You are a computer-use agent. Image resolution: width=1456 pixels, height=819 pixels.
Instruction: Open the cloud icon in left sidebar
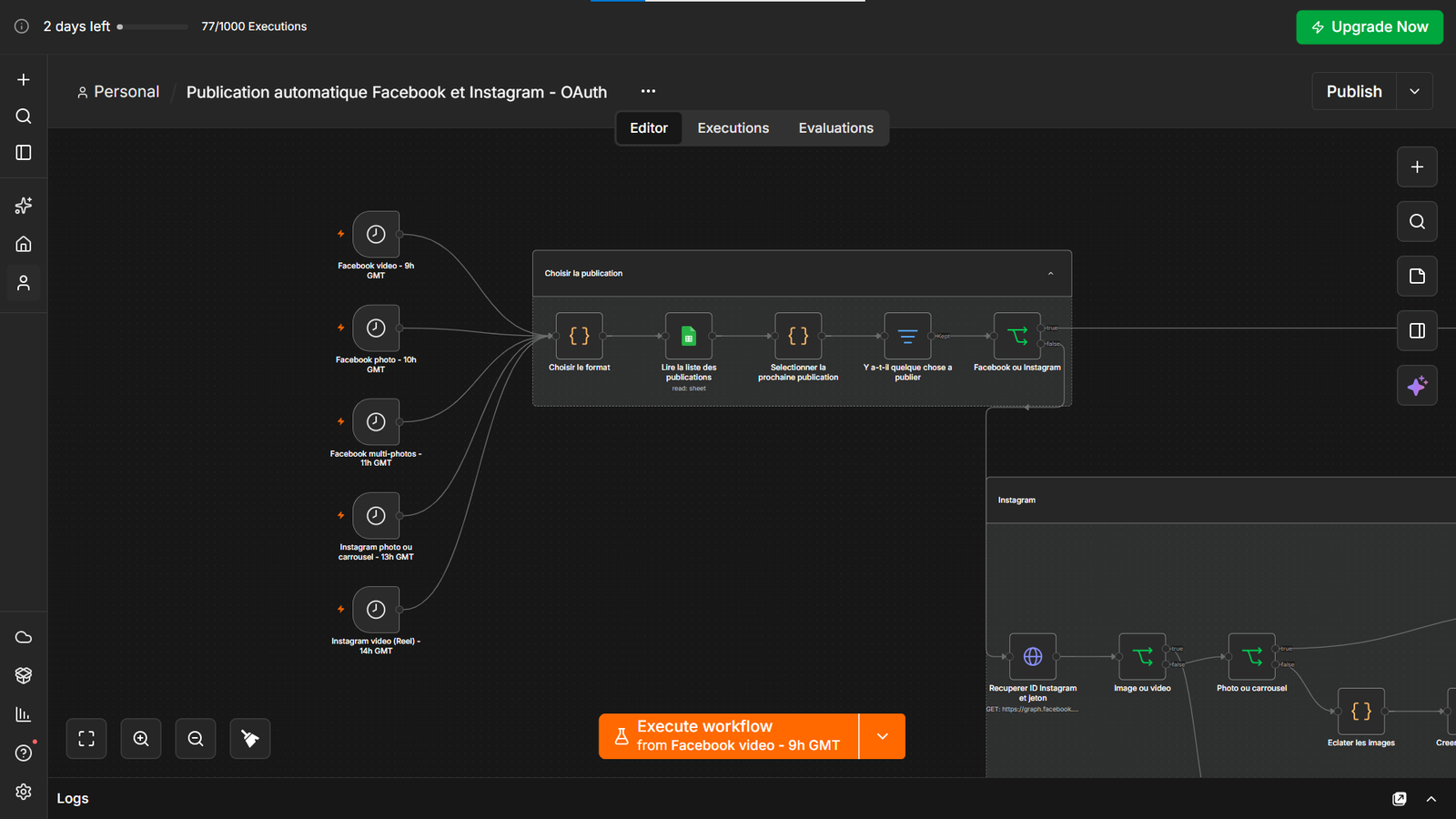24,637
